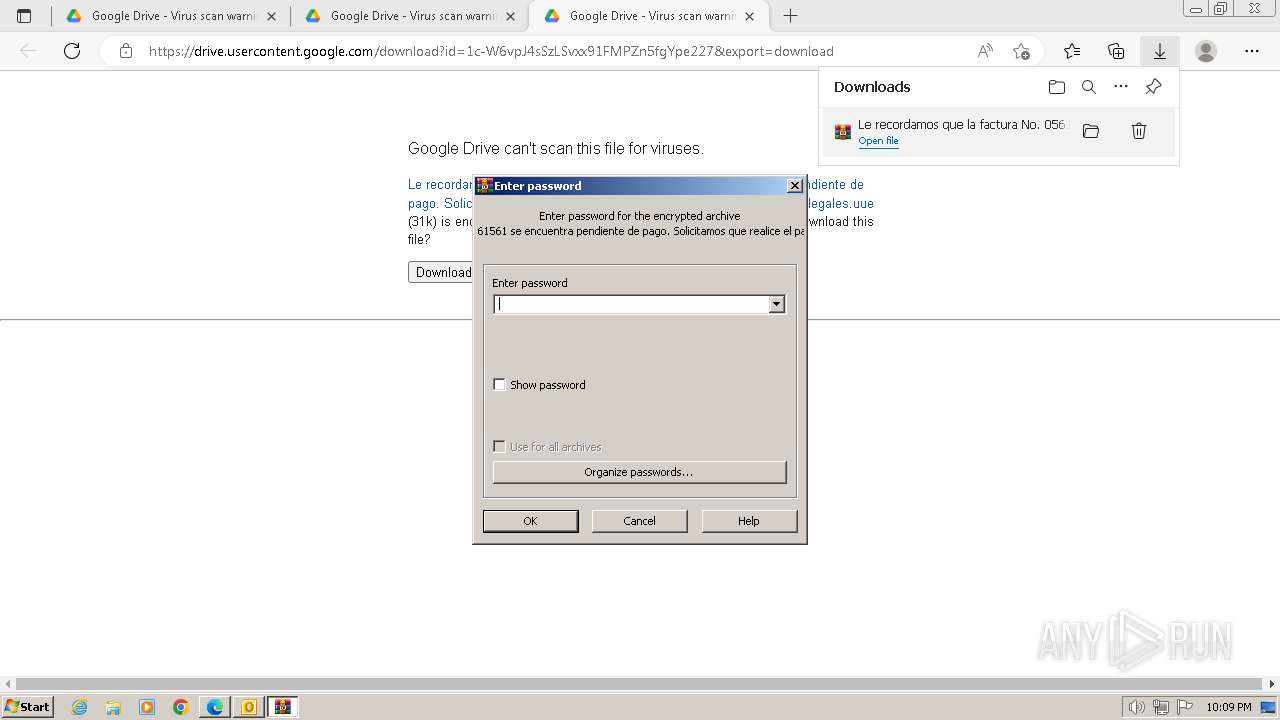1280x720 pixels.
Task: Click the horizontal scrollbar of the page
Action: click(640, 684)
